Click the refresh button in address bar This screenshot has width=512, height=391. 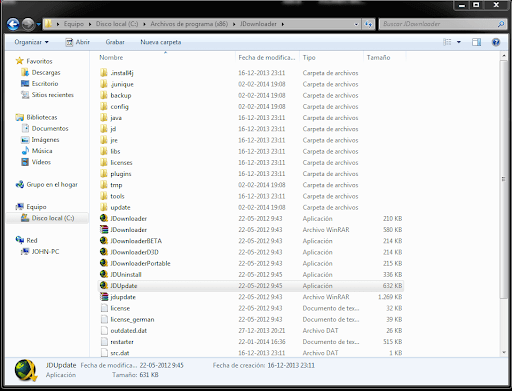368,24
